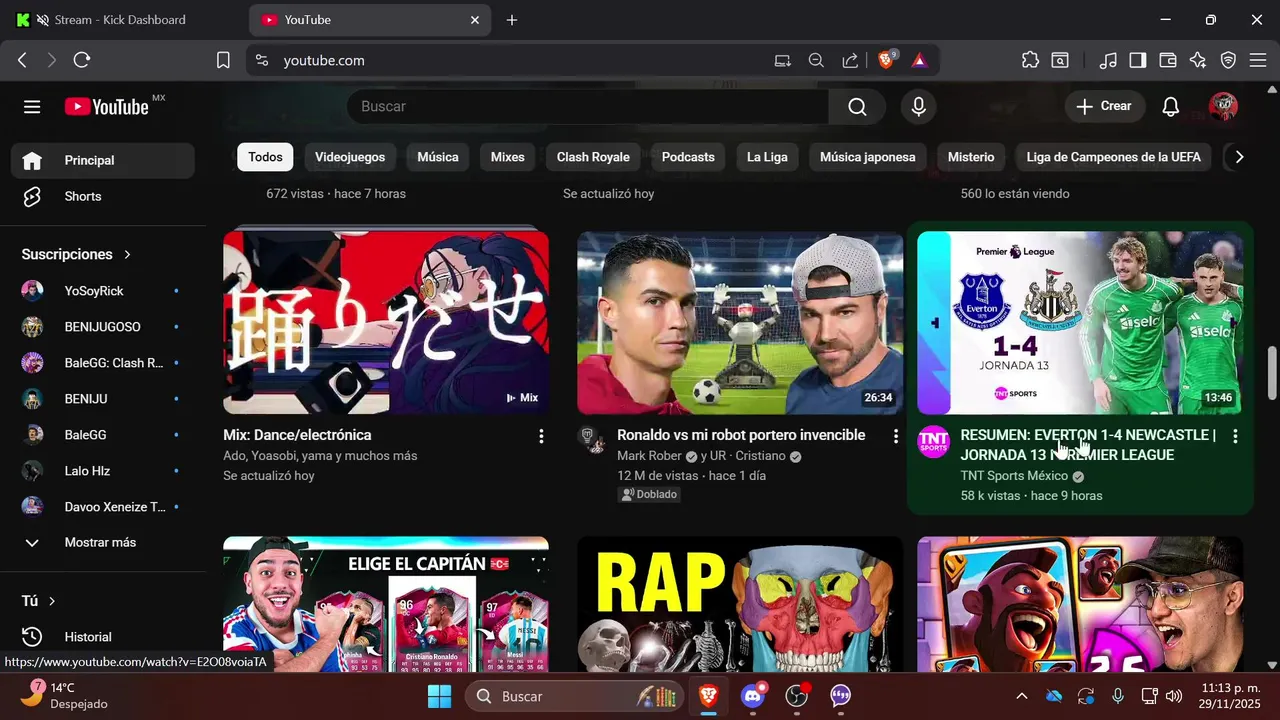
Task: Reload the page
Action: tap(82, 60)
